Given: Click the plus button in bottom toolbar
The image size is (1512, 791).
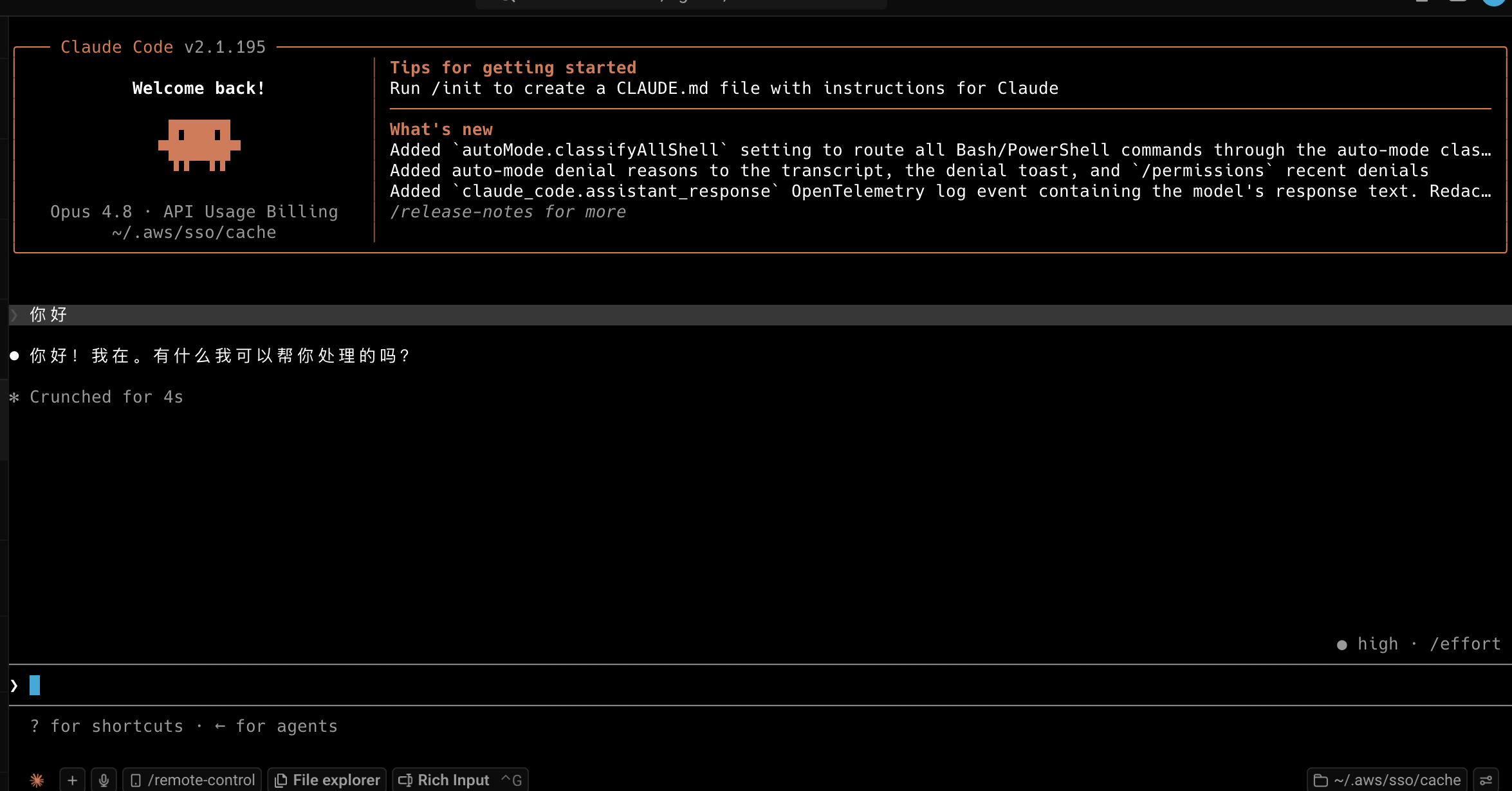Looking at the screenshot, I should click(72, 780).
